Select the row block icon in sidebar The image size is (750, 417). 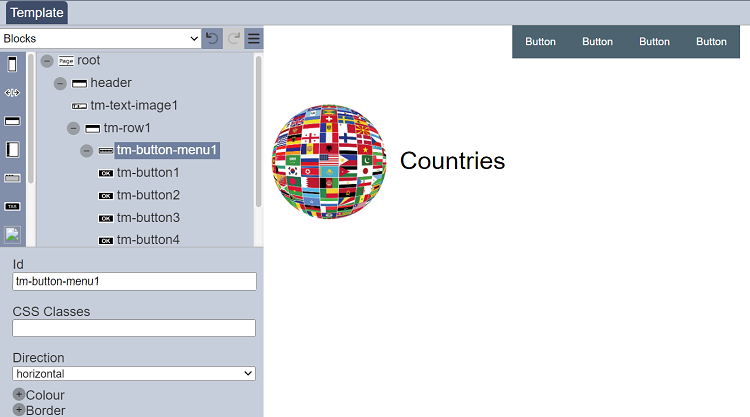click(x=12, y=121)
